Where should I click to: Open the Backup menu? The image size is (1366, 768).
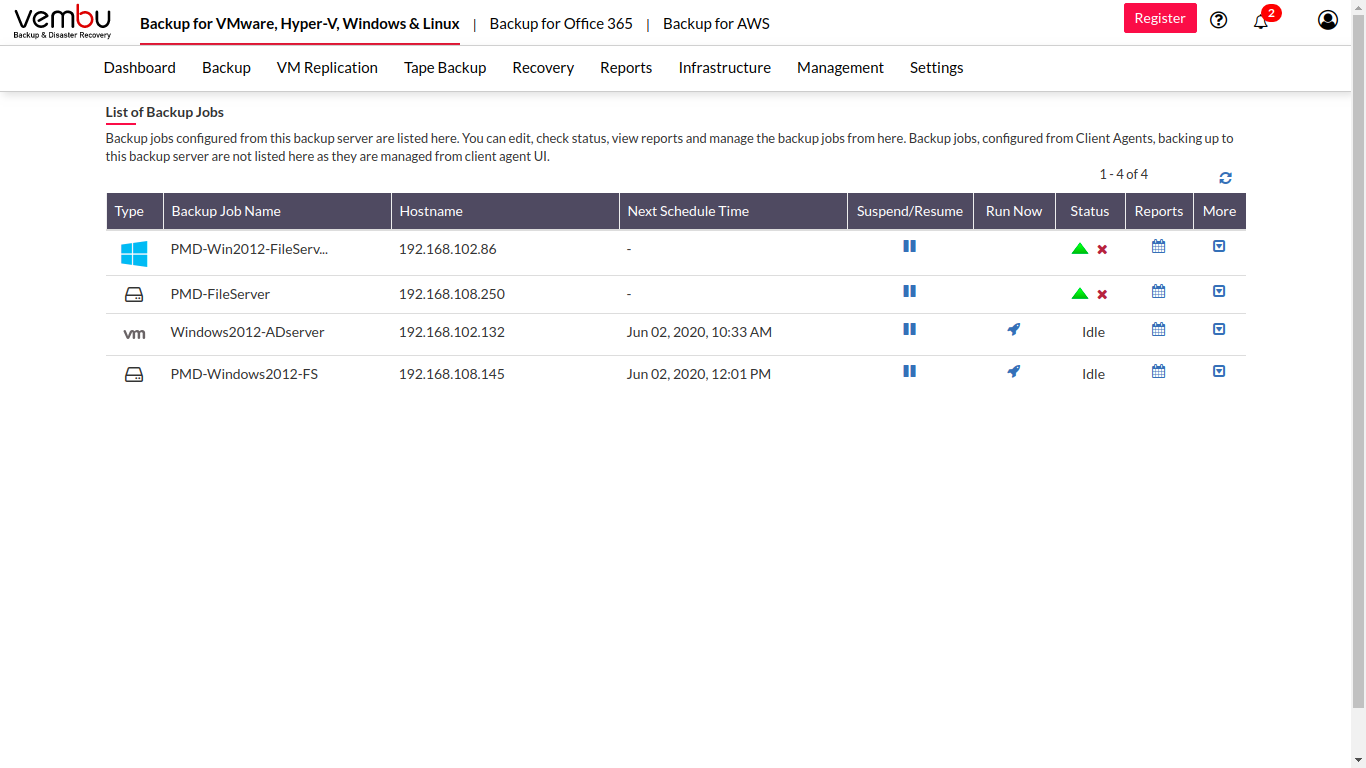pos(226,68)
